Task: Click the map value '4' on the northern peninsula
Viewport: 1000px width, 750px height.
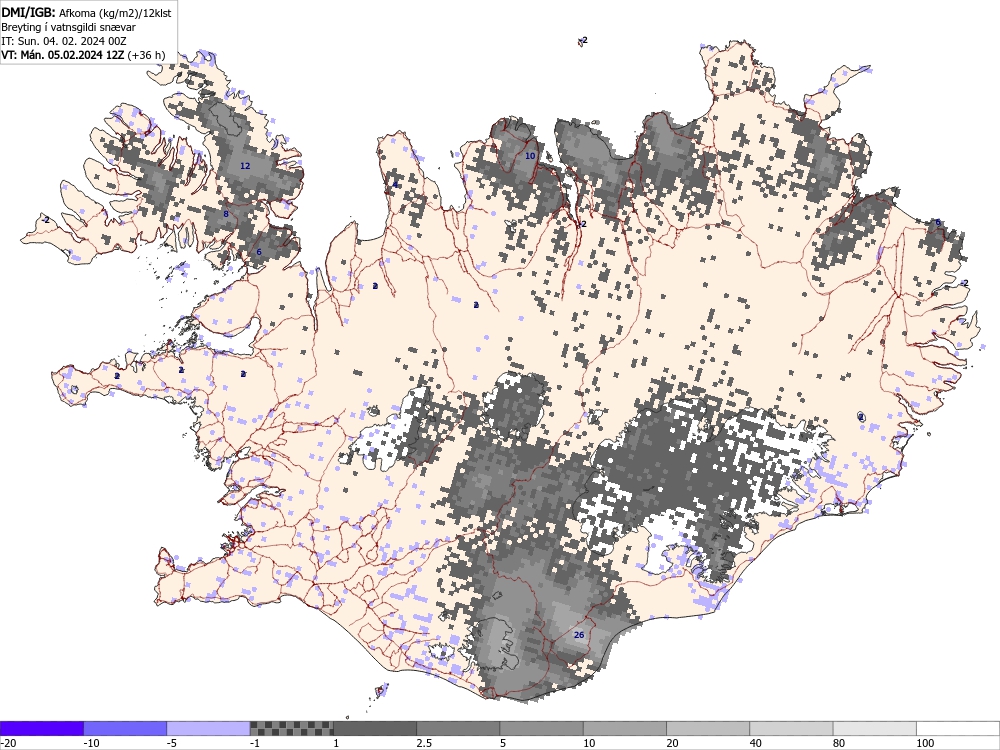Action: [395, 185]
